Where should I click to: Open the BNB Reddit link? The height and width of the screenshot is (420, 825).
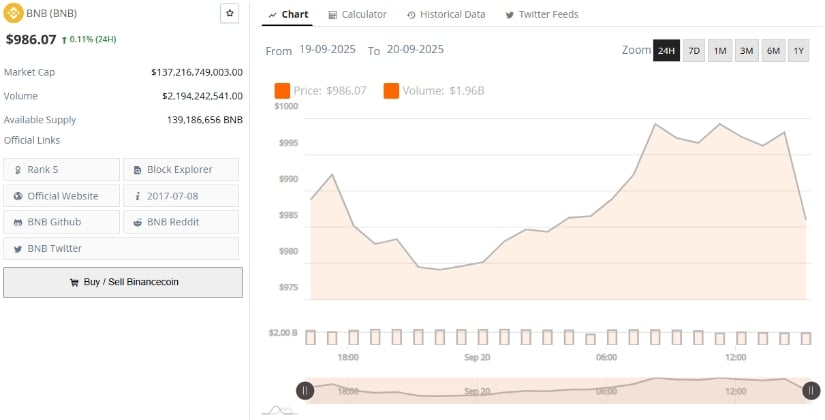181,222
